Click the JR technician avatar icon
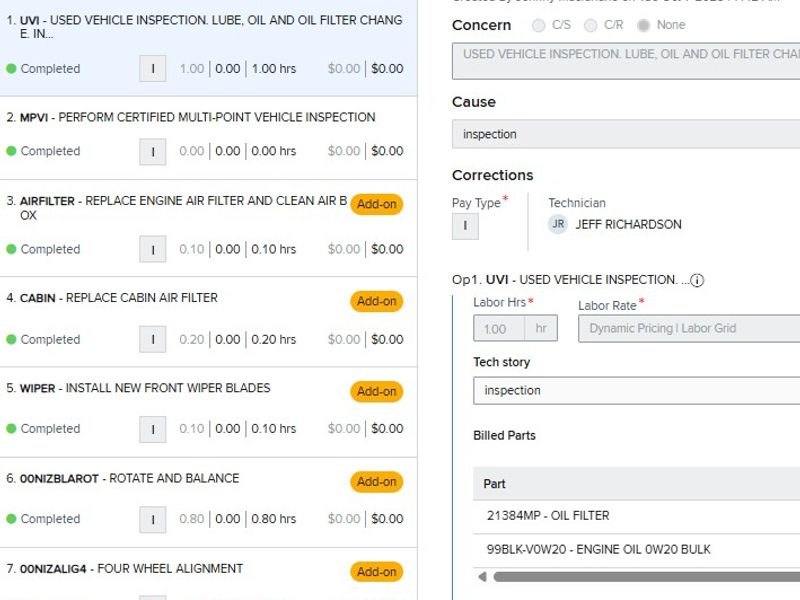 click(x=558, y=225)
